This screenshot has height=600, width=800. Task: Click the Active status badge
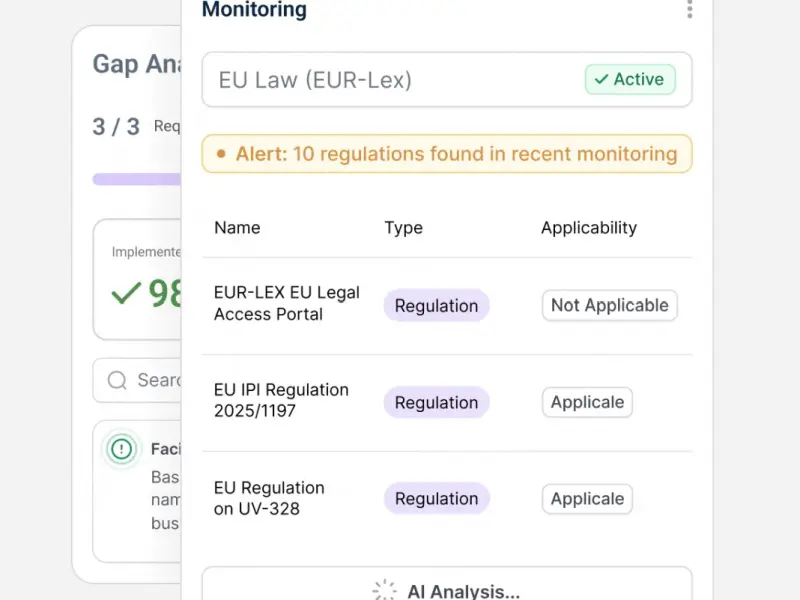pyautogui.click(x=630, y=79)
